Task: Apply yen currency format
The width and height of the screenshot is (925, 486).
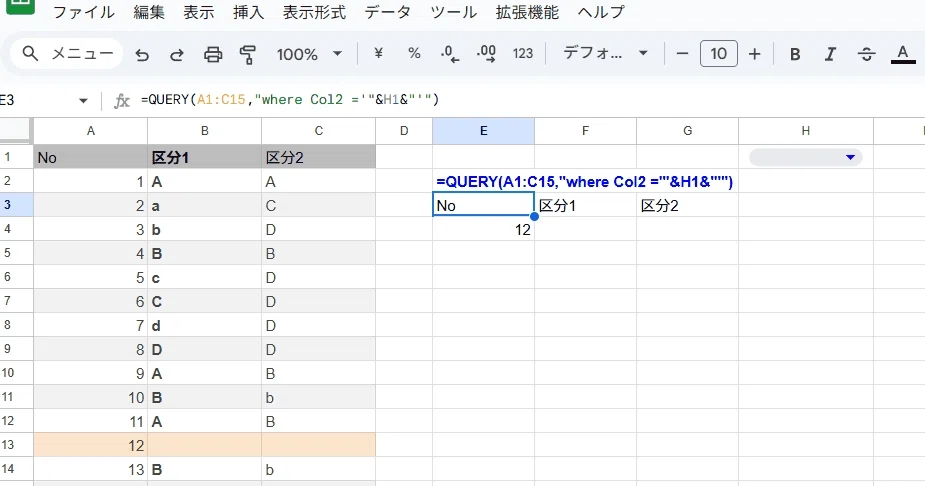Action: 379,54
